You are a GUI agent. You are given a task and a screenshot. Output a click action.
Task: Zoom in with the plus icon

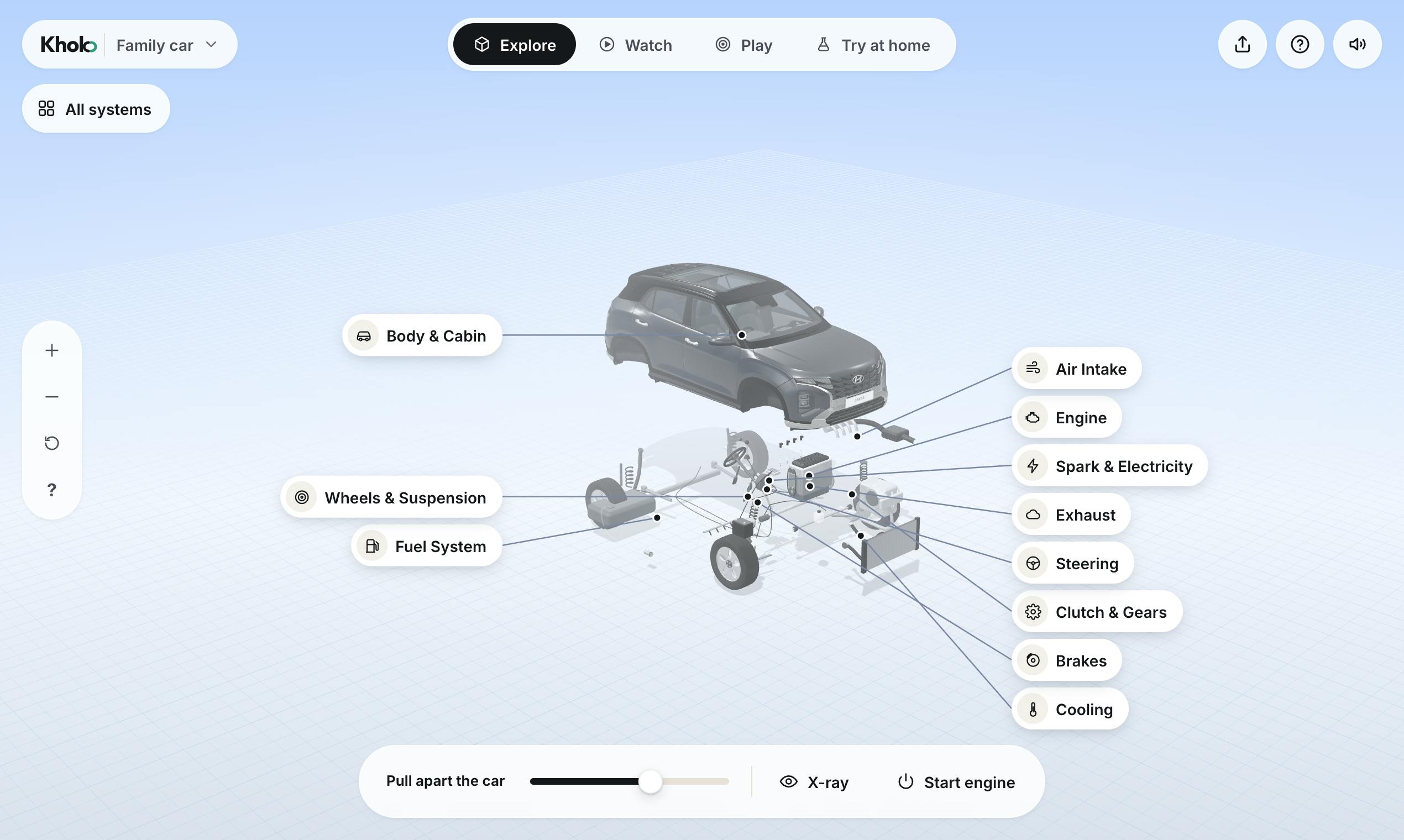51,350
